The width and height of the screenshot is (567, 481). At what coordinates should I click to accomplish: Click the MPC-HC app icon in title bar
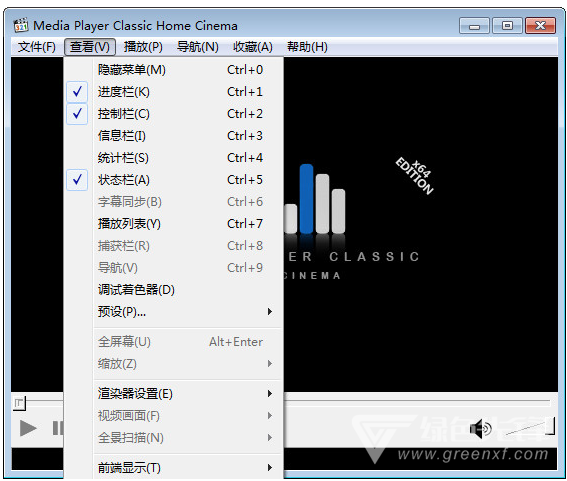click(x=21, y=26)
